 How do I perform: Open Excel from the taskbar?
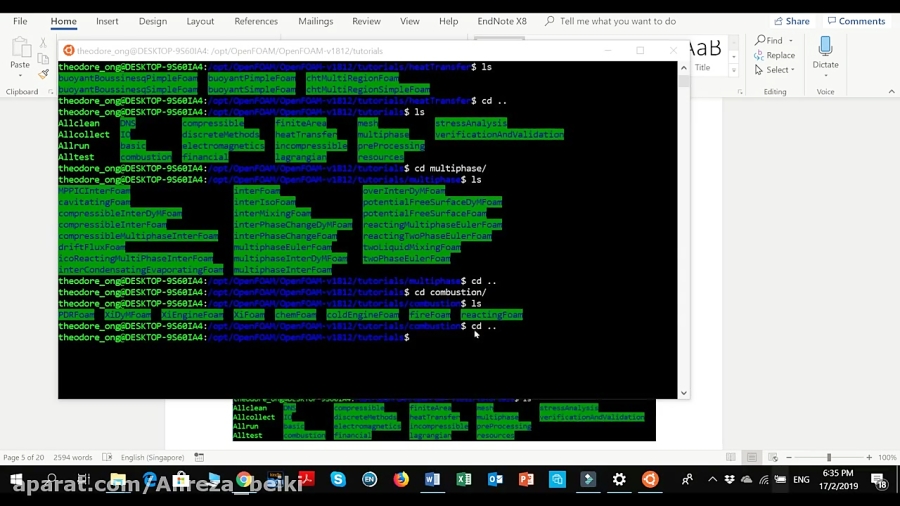click(x=464, y=479)
